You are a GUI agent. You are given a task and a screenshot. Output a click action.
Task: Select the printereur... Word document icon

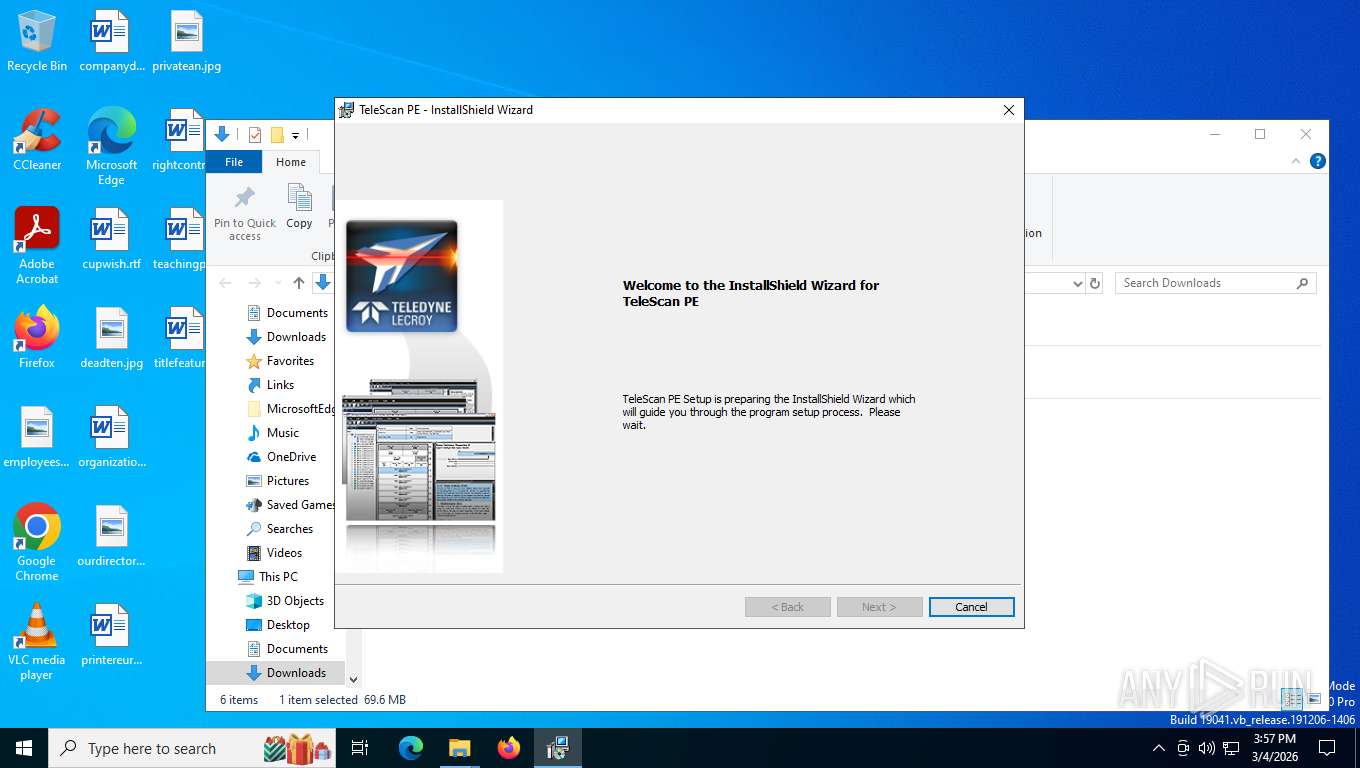(111, 635)
